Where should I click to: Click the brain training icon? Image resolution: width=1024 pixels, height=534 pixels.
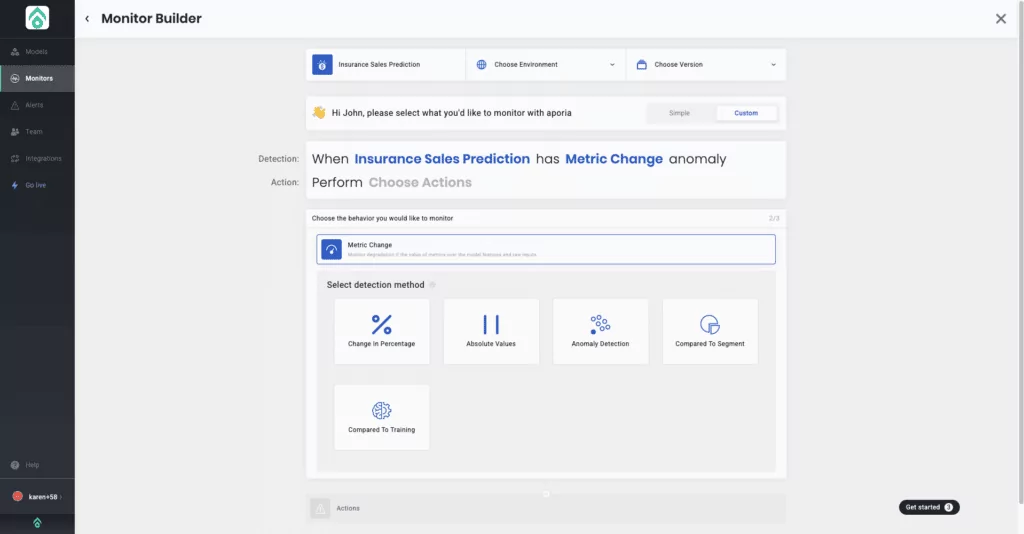[x=381, y=410]
